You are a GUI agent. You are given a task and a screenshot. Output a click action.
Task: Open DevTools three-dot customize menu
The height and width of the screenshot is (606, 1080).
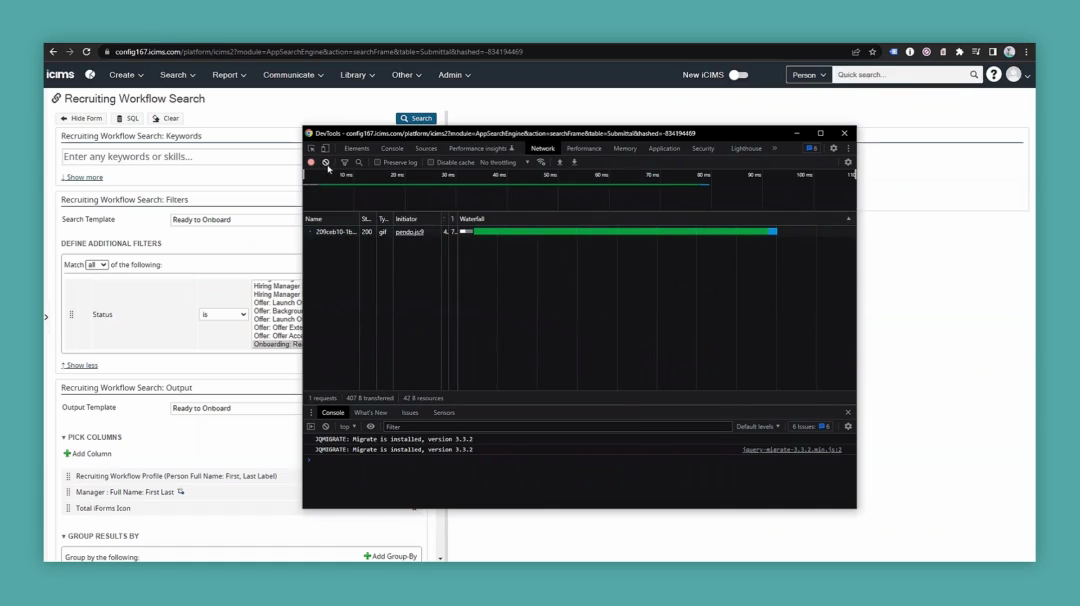pyautogui.click(x=849, y=148)
